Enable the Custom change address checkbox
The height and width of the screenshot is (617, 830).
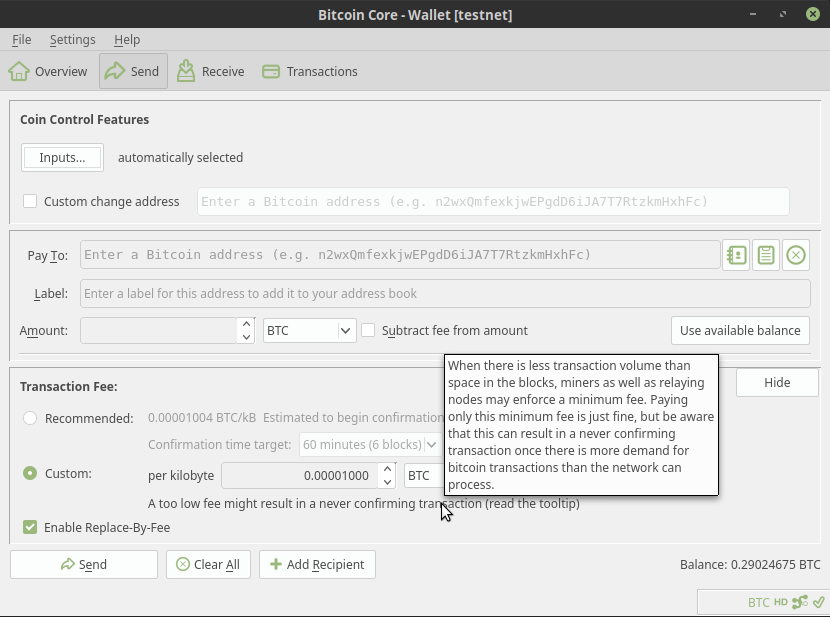(x=30, y=201)
